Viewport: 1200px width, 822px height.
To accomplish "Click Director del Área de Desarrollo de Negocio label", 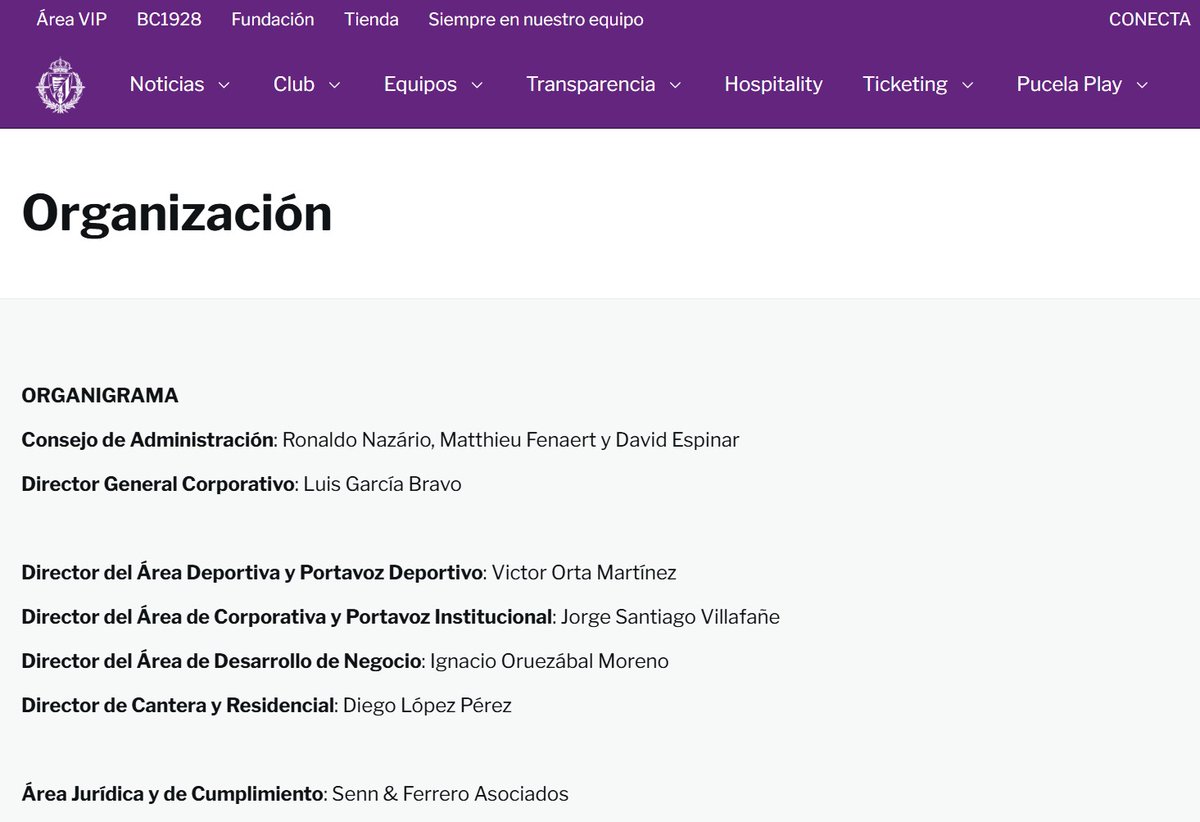I will coord(221,661).
